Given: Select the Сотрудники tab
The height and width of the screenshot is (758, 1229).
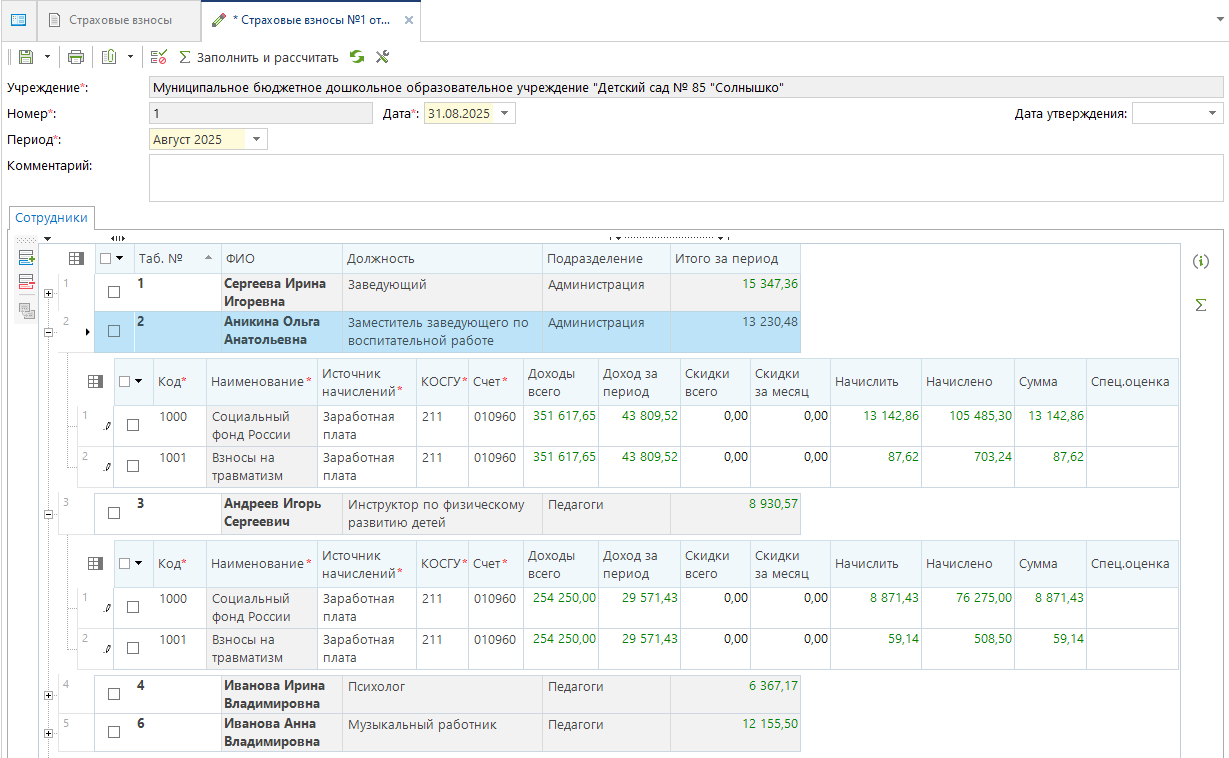Looking at the screenshot, I should click(x=51, y=218).
